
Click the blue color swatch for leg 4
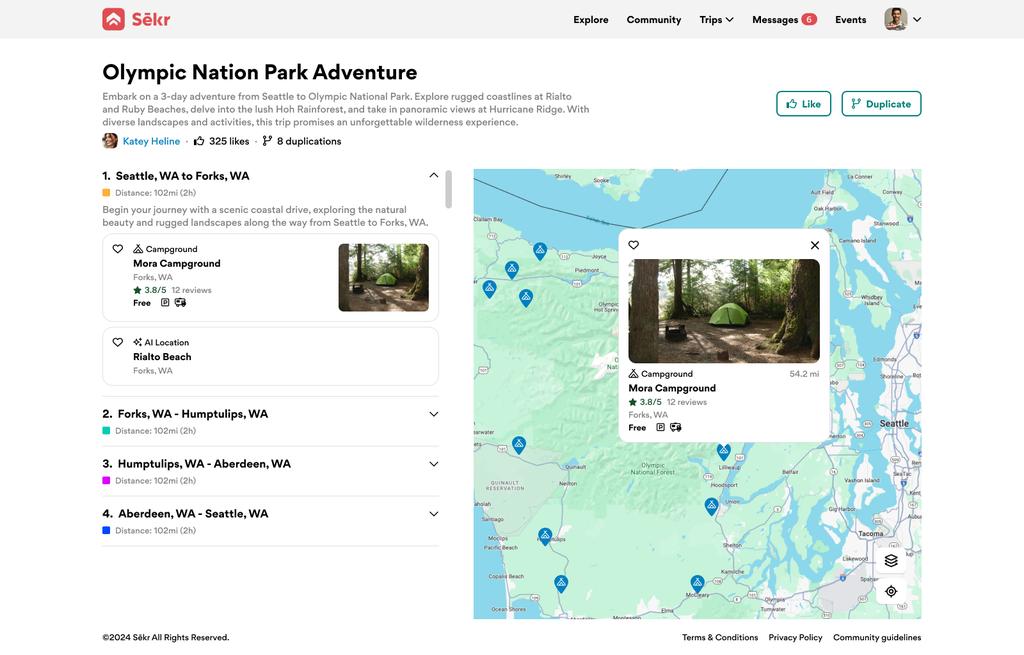[106, 531]
